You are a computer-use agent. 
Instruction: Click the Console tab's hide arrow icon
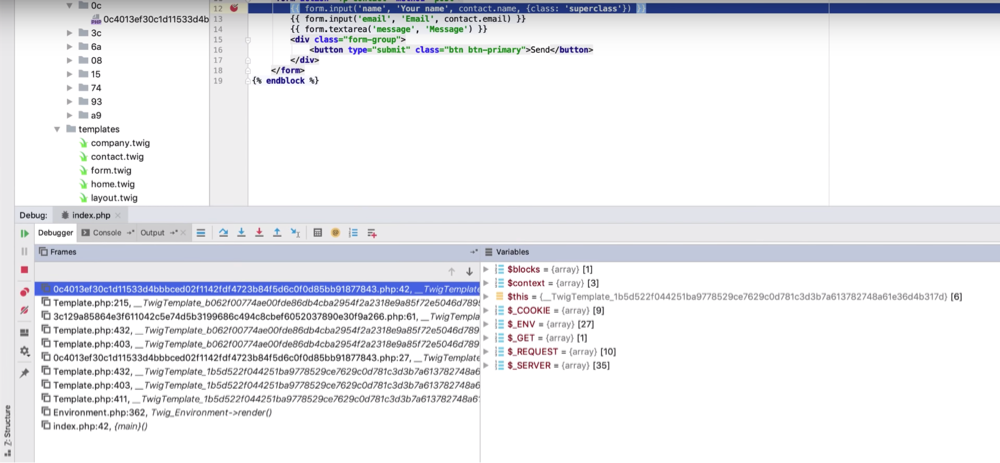pyautogui.click(x=131, y=233)
